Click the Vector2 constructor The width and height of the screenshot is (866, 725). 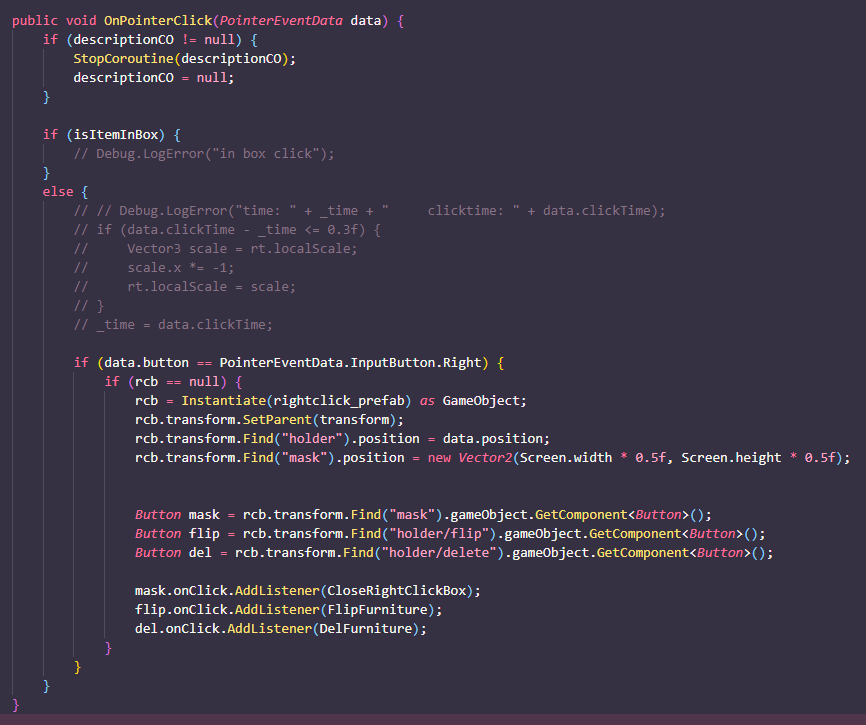tap(485, 458)
